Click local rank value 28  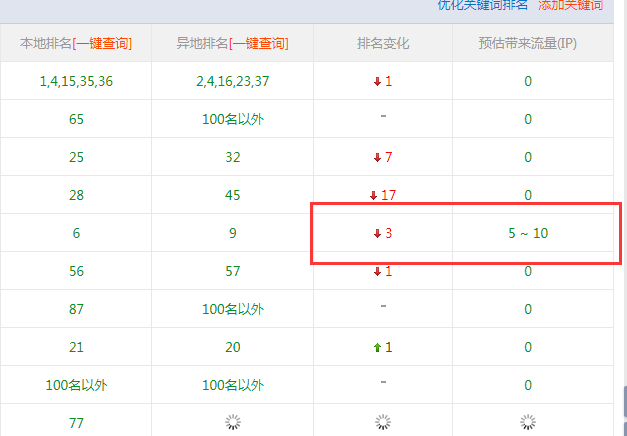[76, 195]
